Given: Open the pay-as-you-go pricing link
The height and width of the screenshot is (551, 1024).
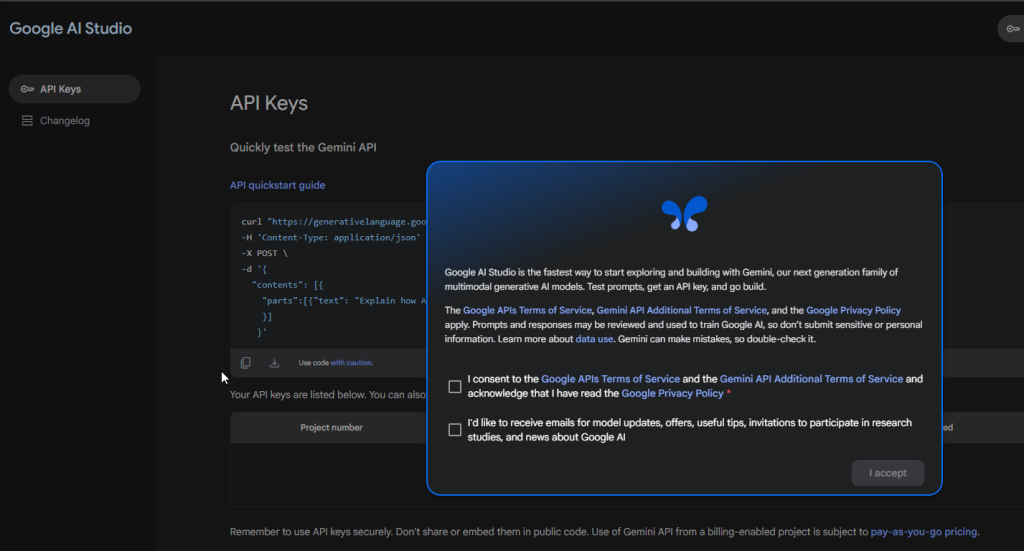Looking at the screenshot, I should point(924,532).
